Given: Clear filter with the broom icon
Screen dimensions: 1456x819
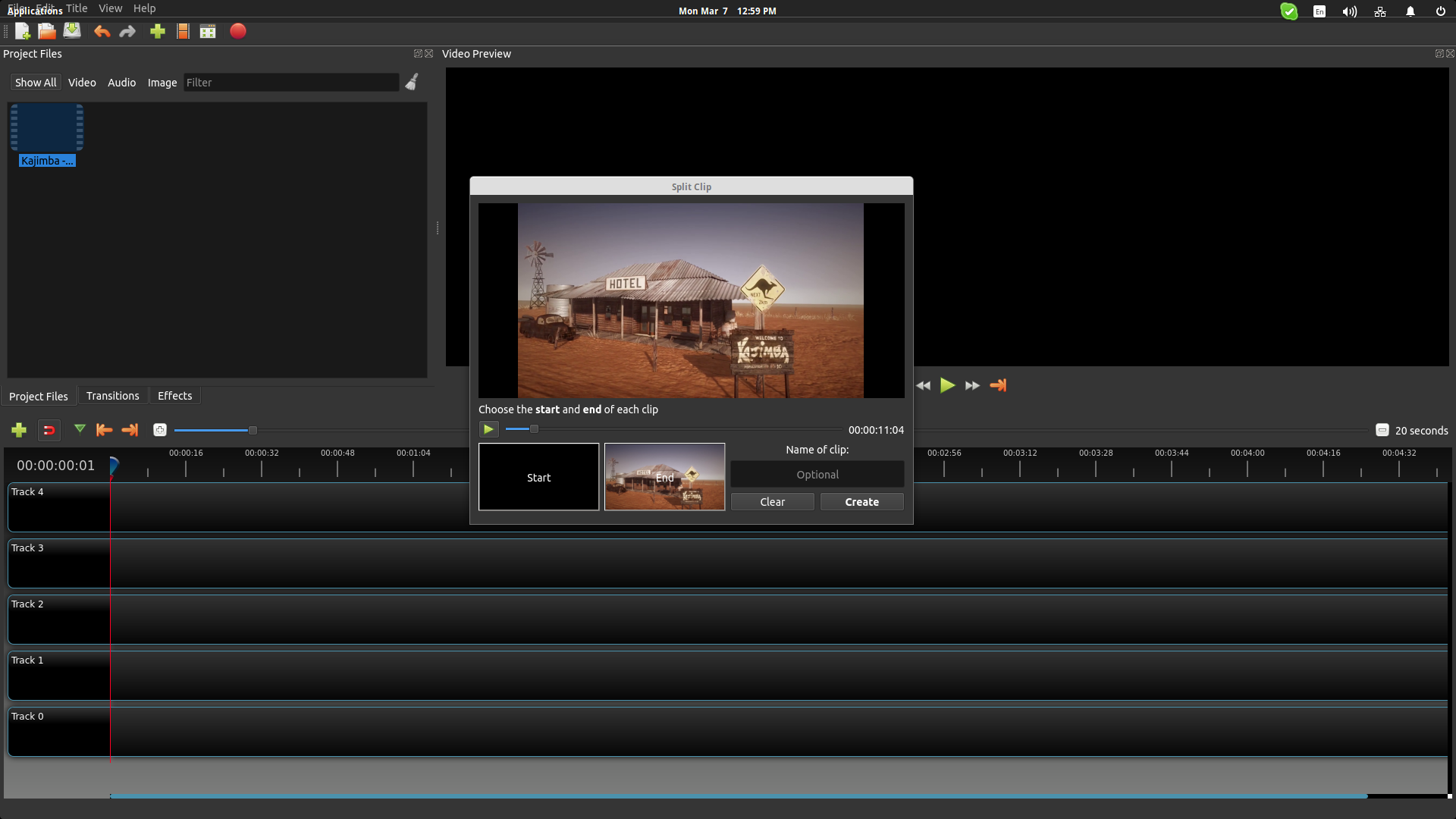Looking at the screenshot, I should (412, 82).
